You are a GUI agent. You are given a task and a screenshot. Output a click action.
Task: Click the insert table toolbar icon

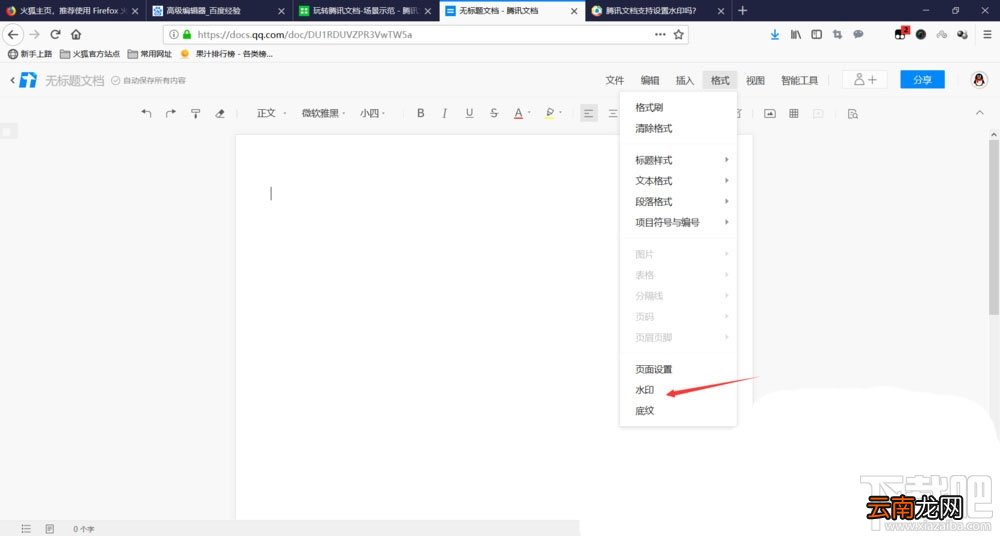click(793, 114)
